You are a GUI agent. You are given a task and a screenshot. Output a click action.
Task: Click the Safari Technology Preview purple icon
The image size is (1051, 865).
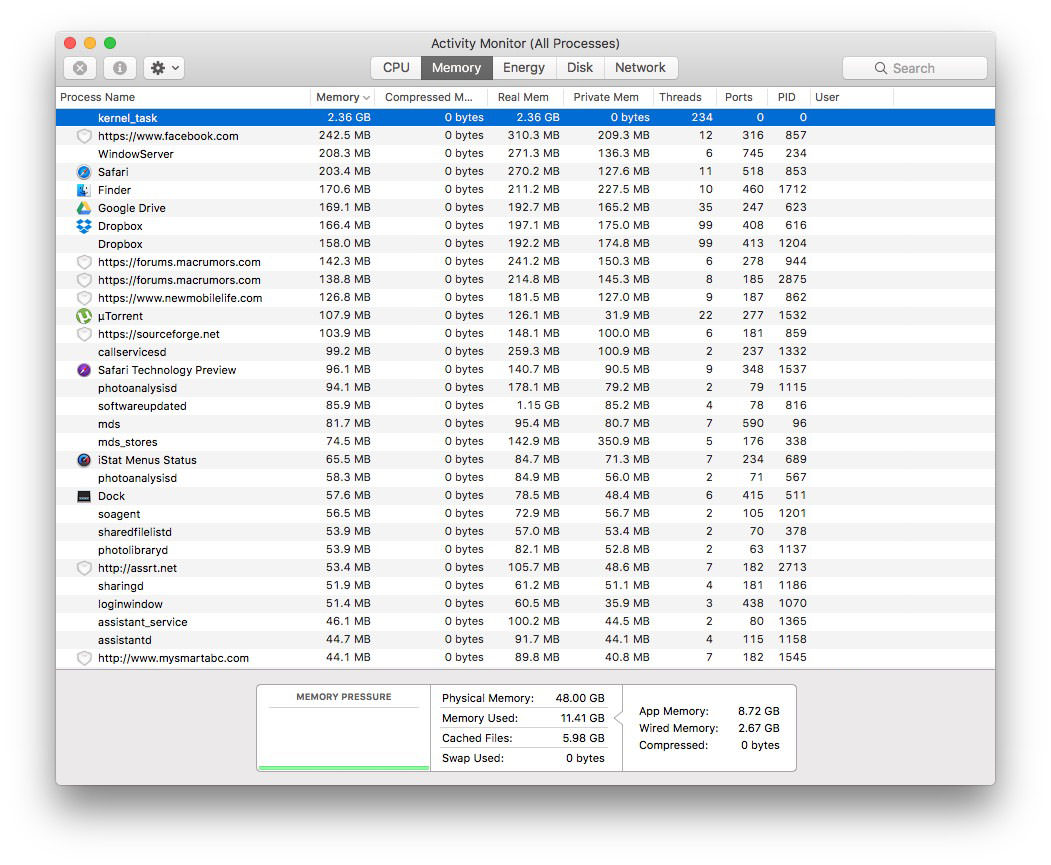click(x=84, y=370)
